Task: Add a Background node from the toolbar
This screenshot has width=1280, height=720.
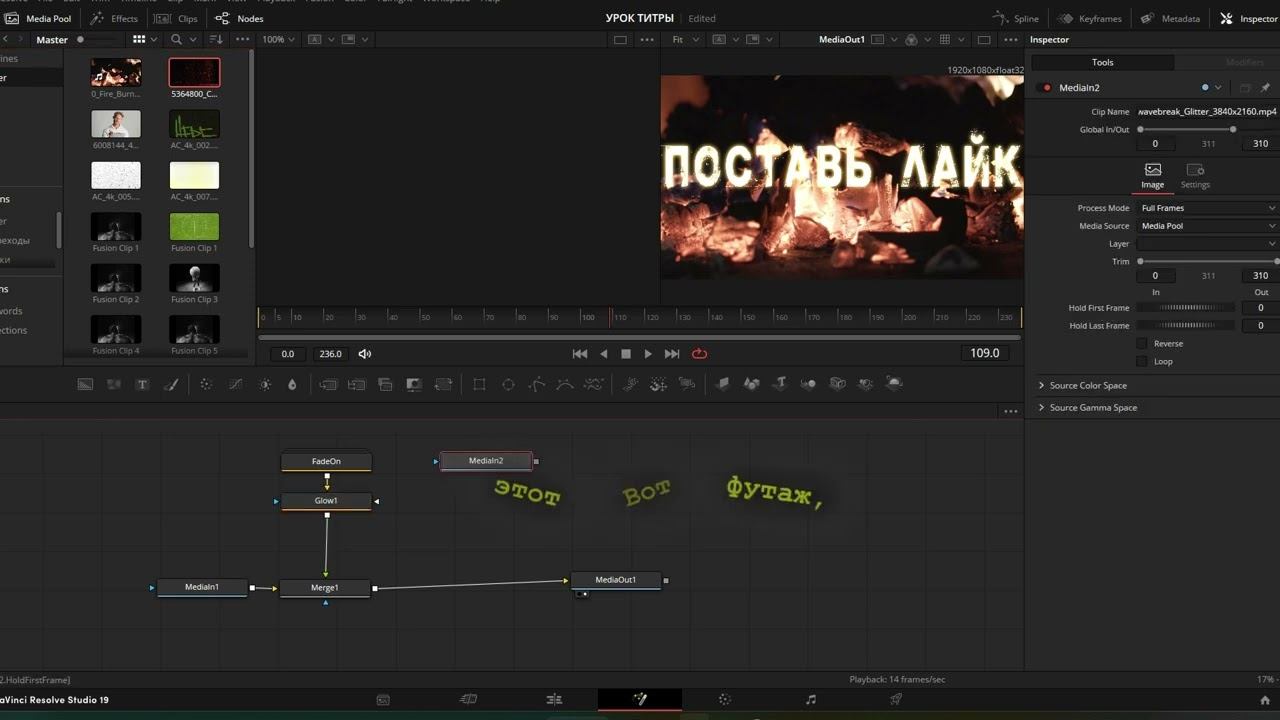Action: click(85, 384)
